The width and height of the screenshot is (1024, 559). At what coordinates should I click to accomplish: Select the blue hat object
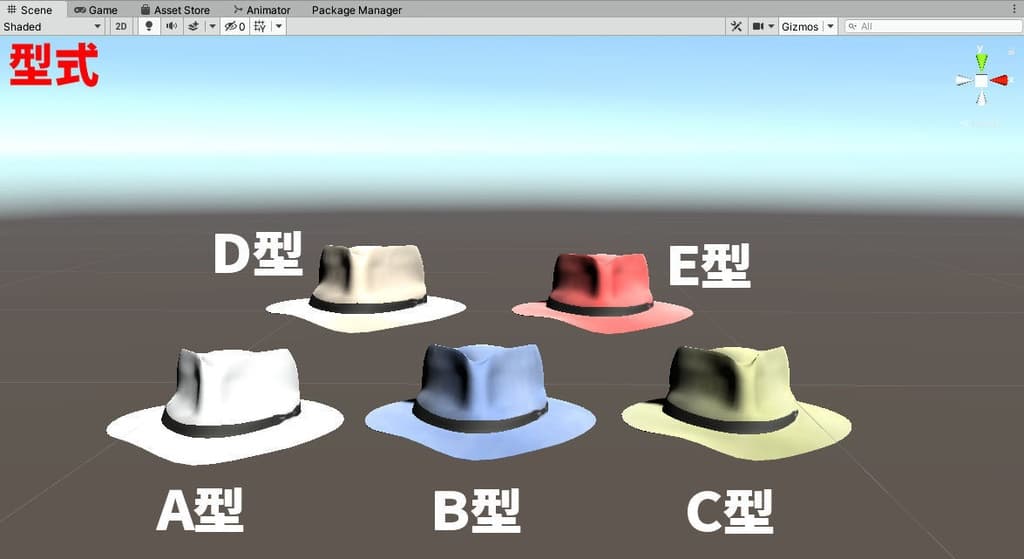coord(481,402)
